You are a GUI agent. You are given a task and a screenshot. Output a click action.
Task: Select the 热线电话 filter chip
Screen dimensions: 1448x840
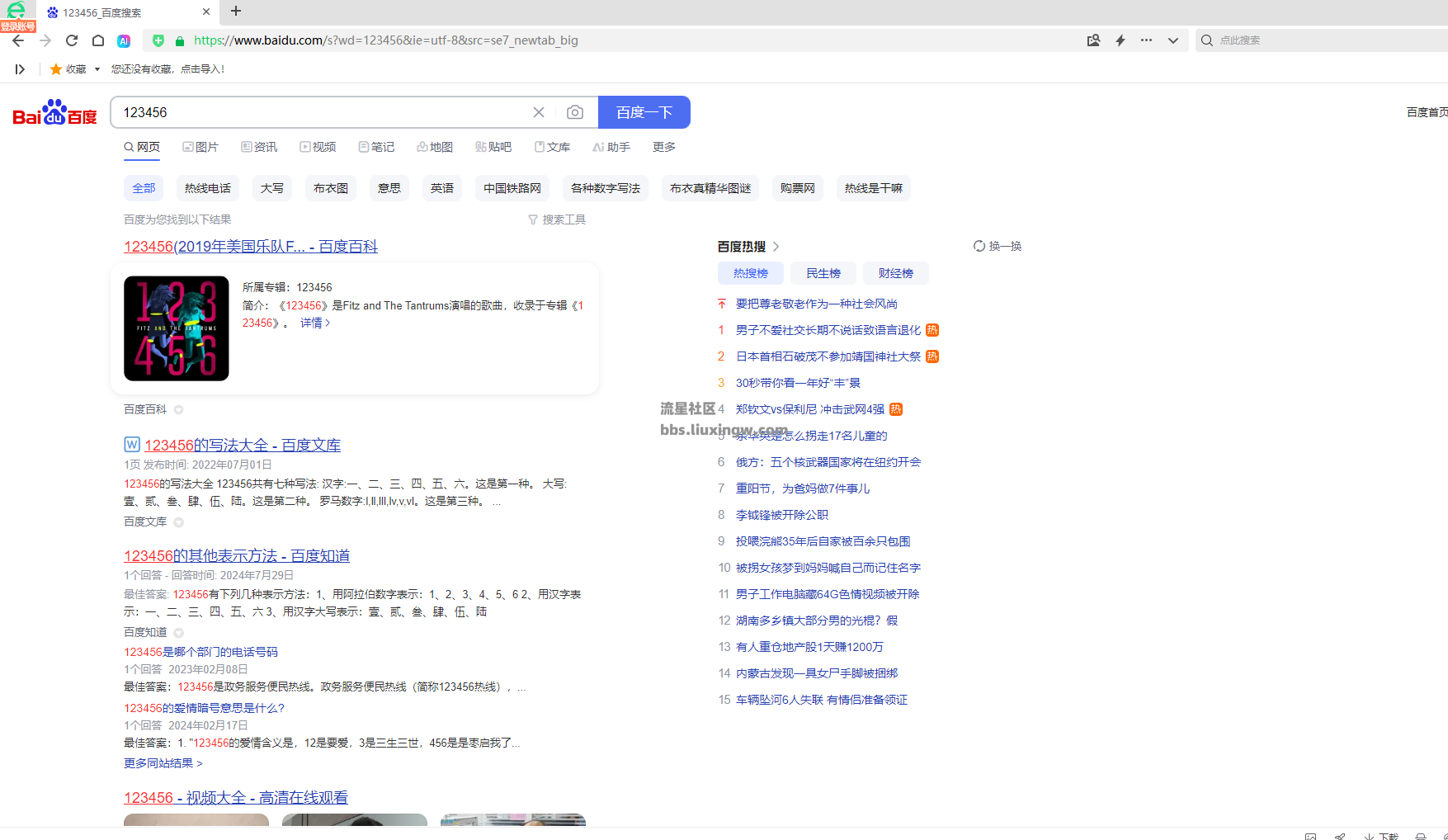(208, 188)
